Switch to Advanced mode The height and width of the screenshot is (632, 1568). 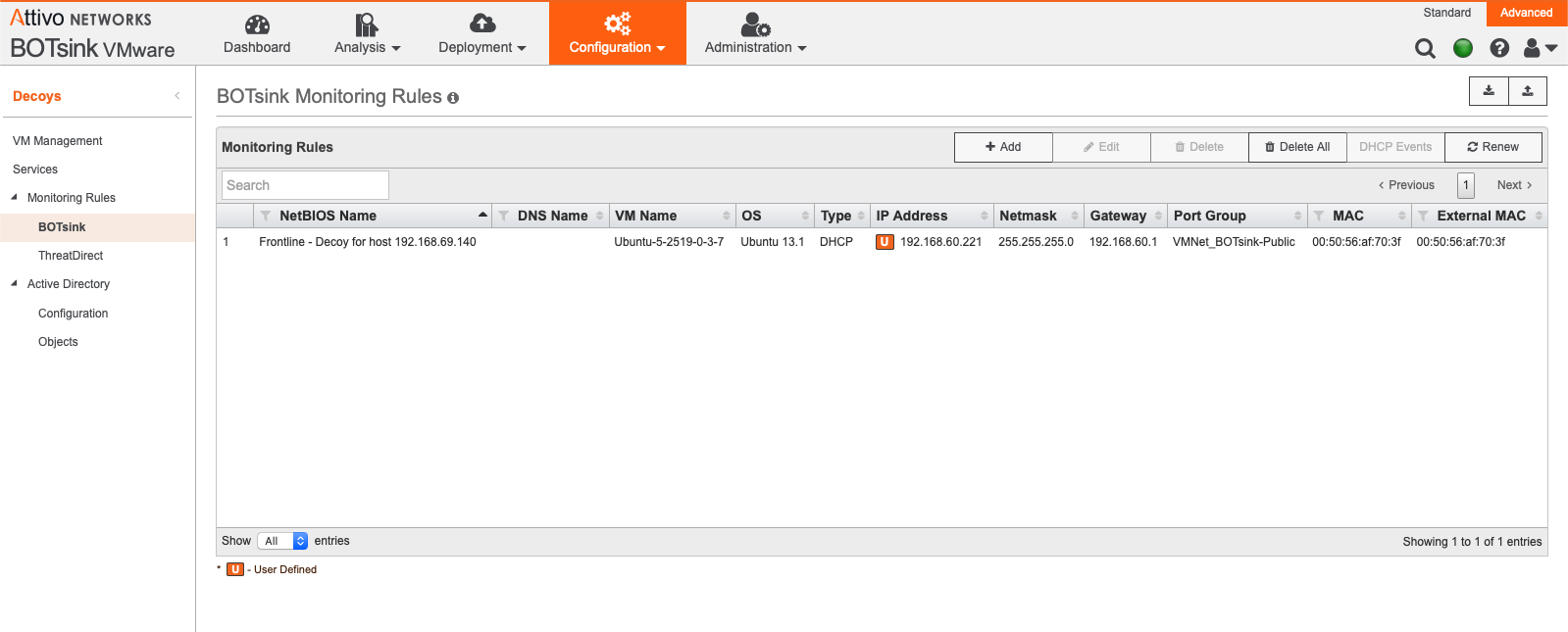(1527, 13)
